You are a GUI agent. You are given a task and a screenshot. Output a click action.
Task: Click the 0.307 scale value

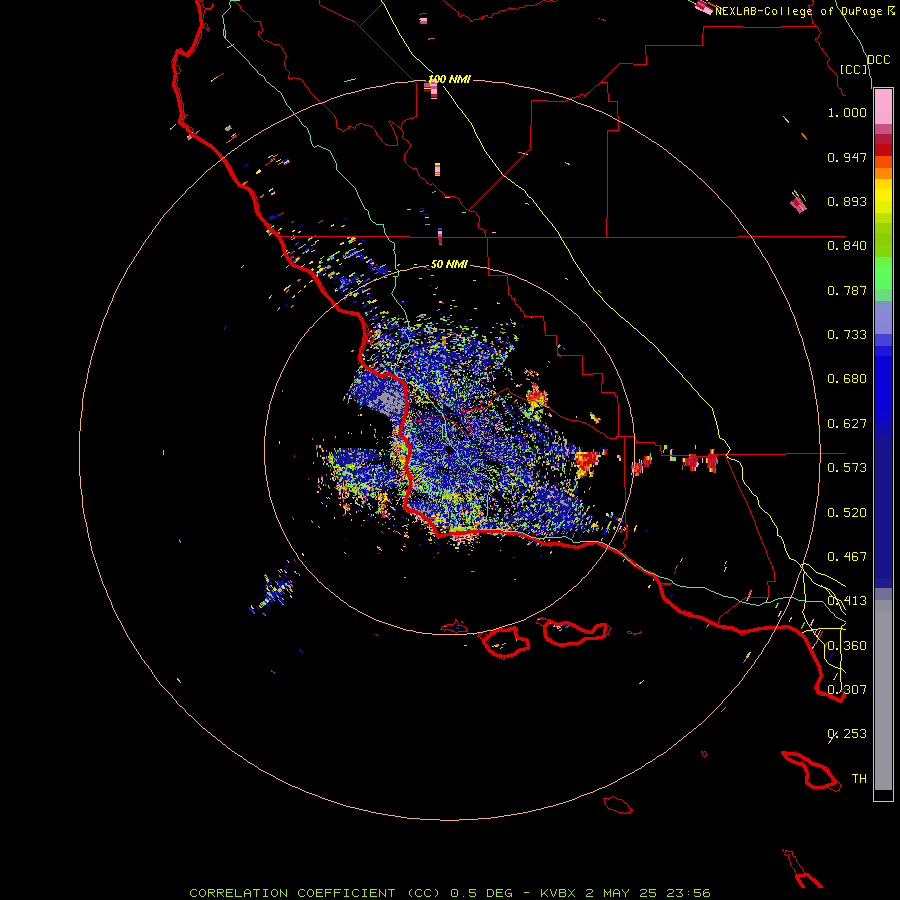pyautogui.click(x=847, y=690)
